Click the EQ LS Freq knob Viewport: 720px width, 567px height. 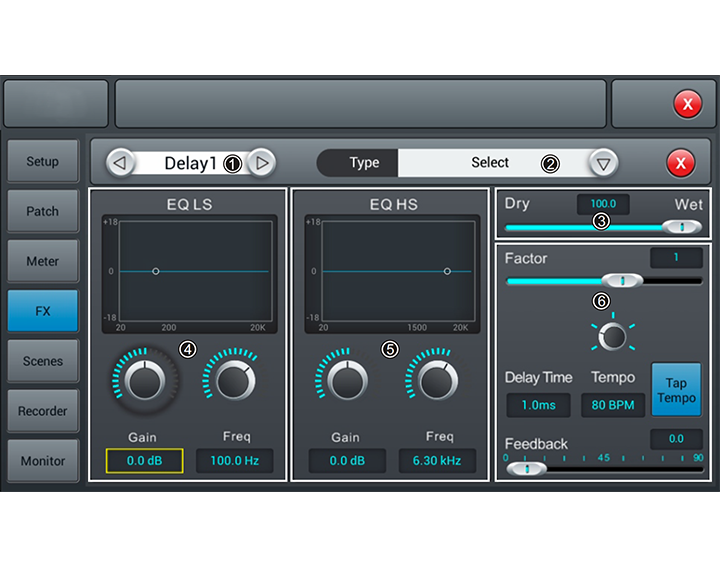(237, 380)
